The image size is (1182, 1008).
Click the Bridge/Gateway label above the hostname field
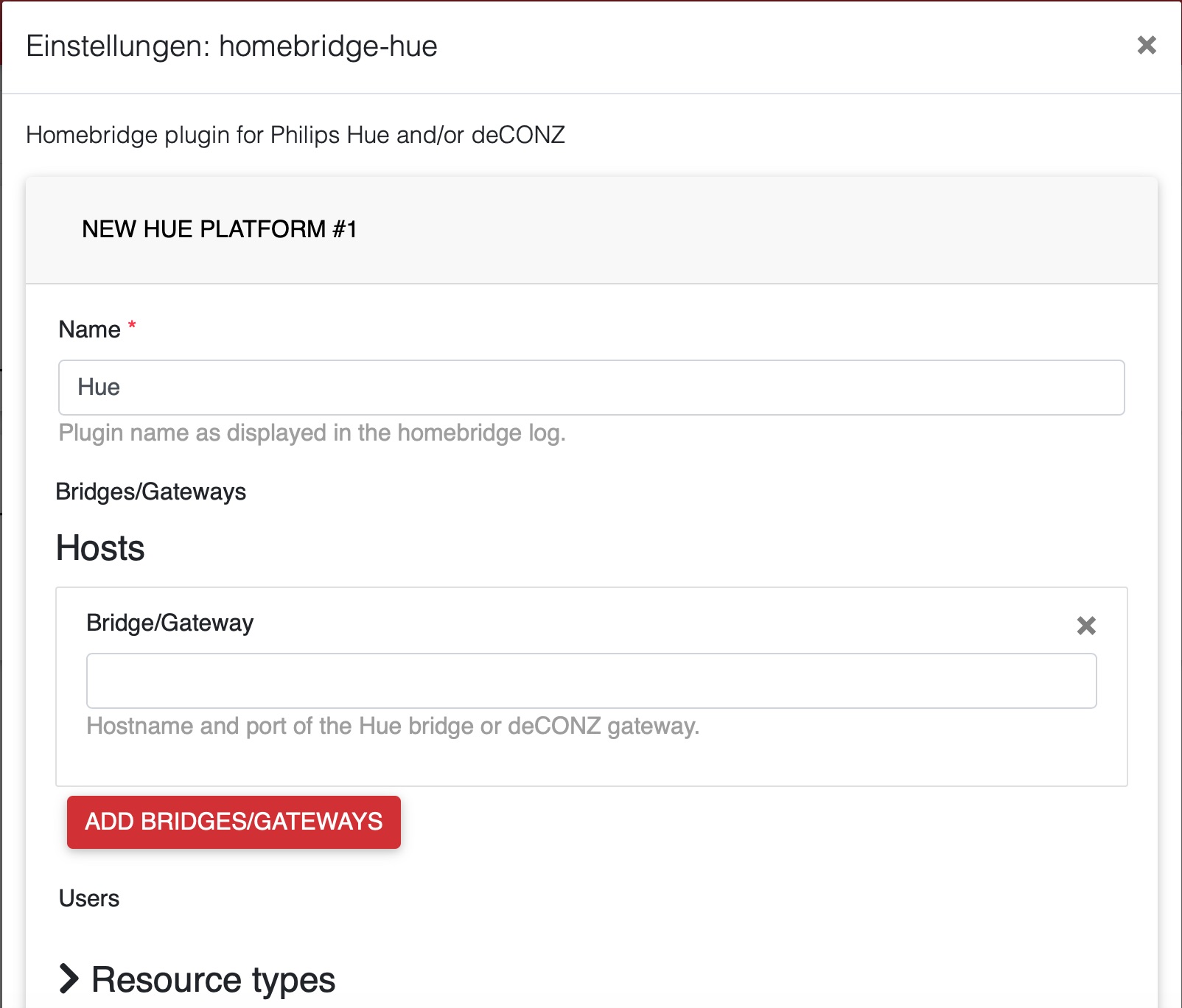169,623
